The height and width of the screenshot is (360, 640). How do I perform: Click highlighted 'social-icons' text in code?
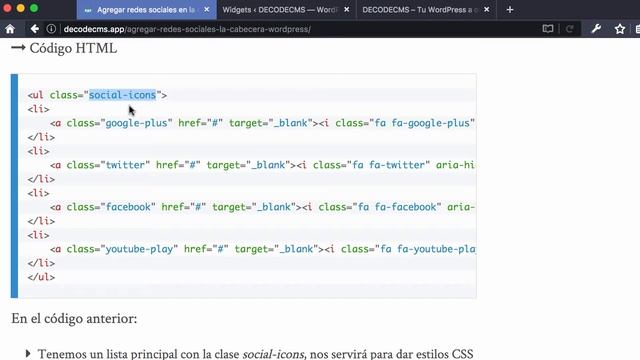coord(122,95)
